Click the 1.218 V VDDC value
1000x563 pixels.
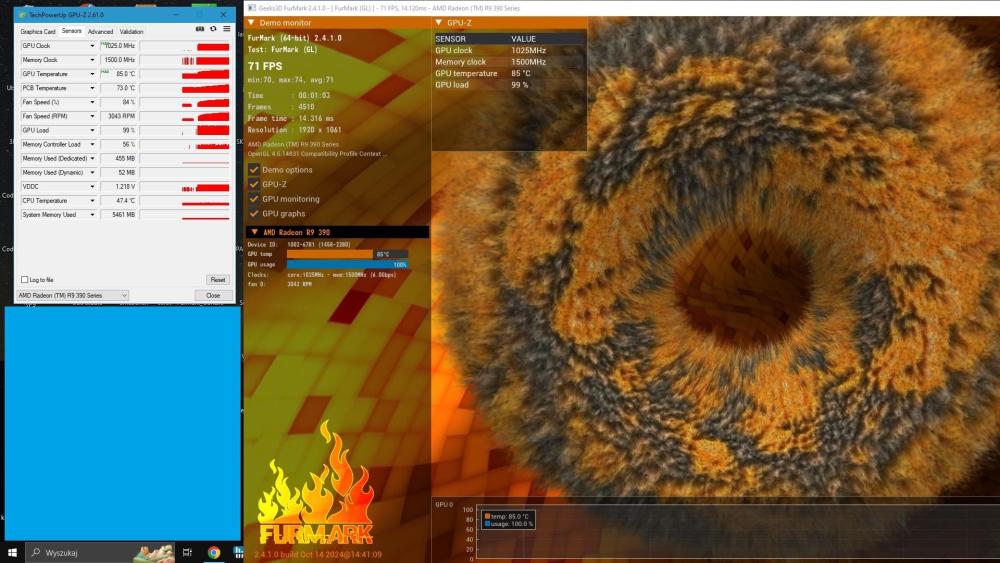click(x=119, y=186)
